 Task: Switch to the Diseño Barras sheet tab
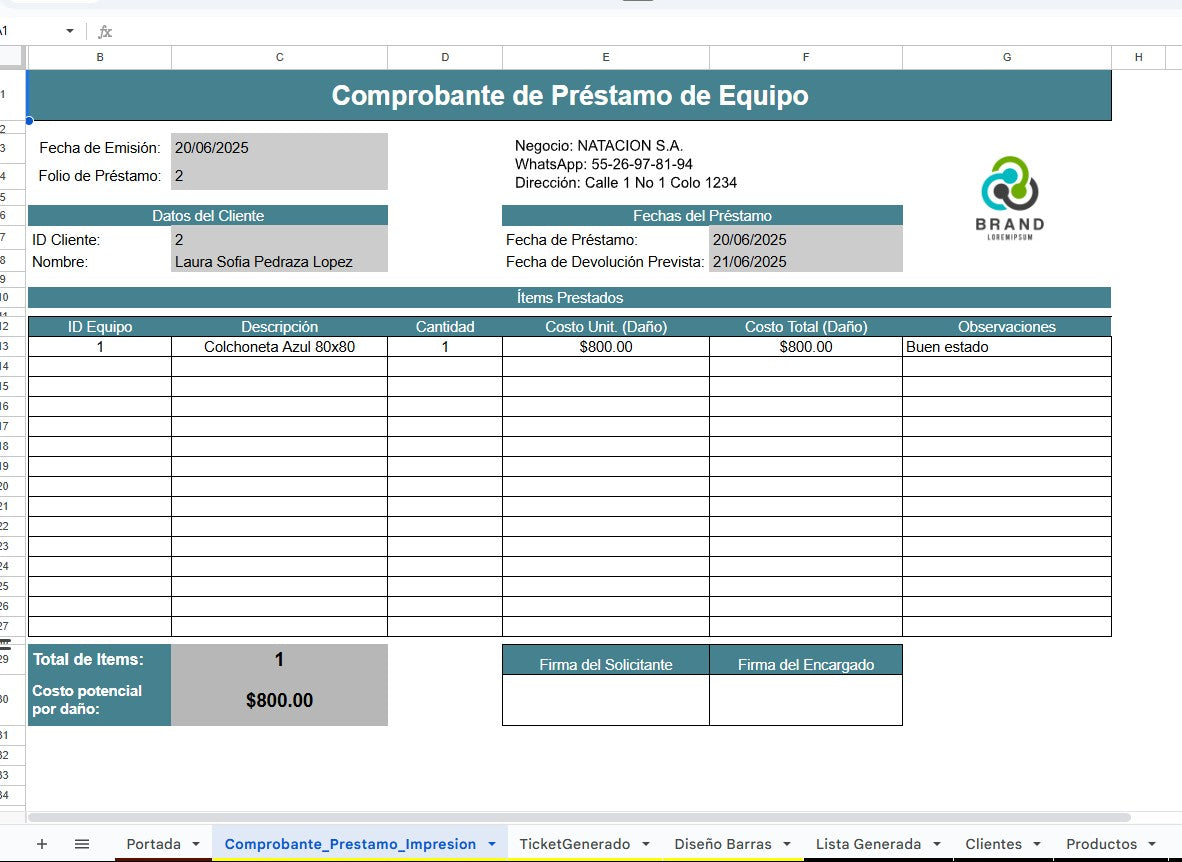pyautogui.click(x=723, y=844)
